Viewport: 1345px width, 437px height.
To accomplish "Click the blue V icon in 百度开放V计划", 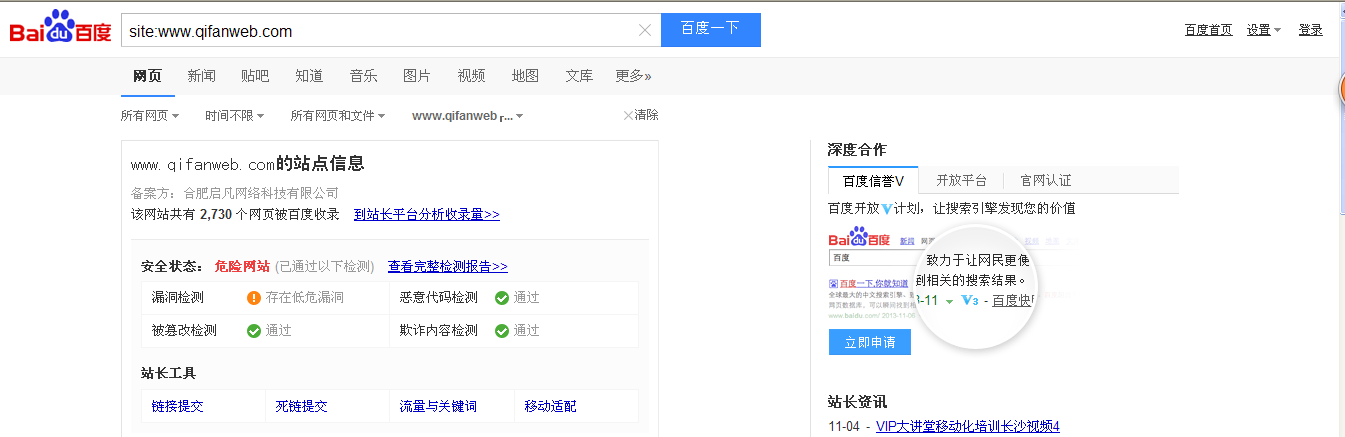I will (x=886, y=209).
